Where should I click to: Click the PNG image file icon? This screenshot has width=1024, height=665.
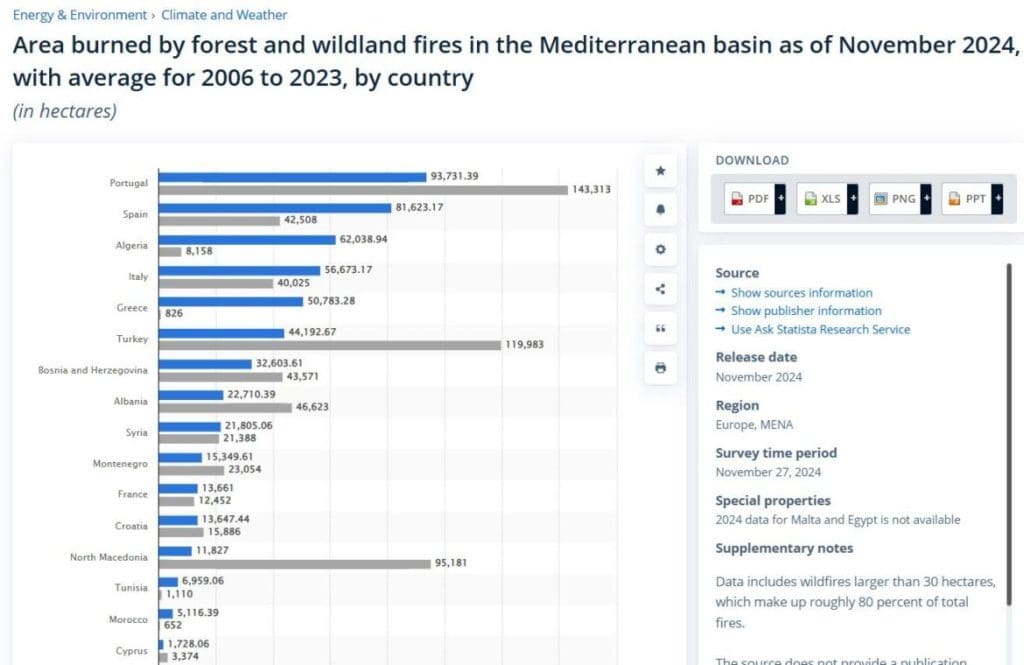(x=881, y=199)
